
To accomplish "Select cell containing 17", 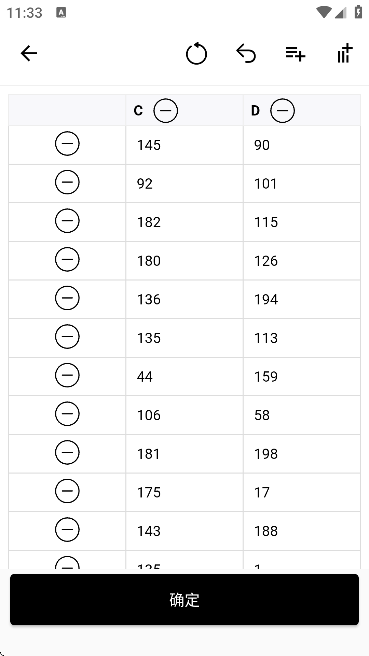I will coord(302,492).
